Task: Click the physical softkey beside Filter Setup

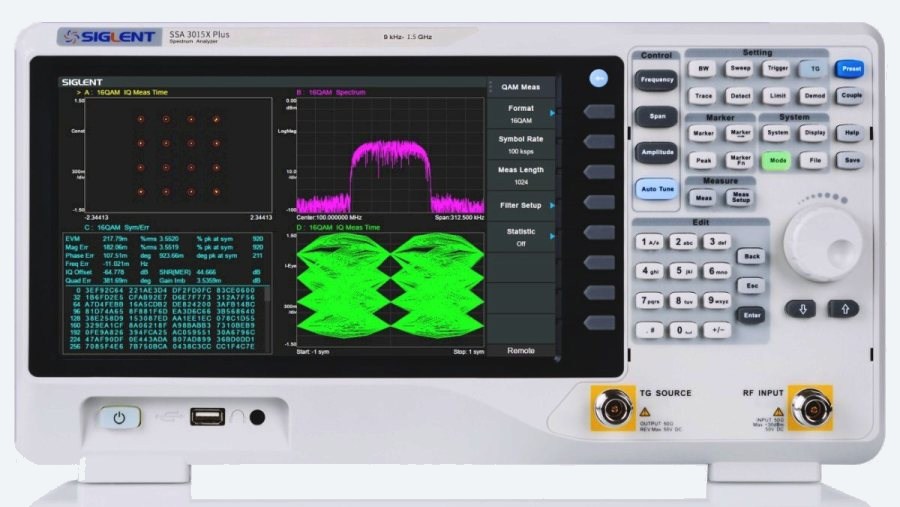Action: (599, 202)
